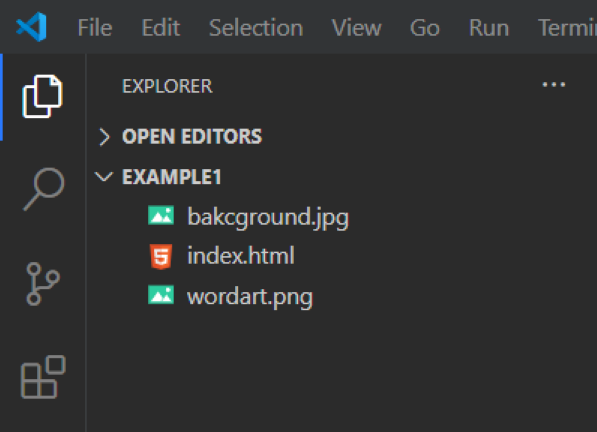Open the Selection menu
This screenshot has width=597, height=432.
(256, 28)
